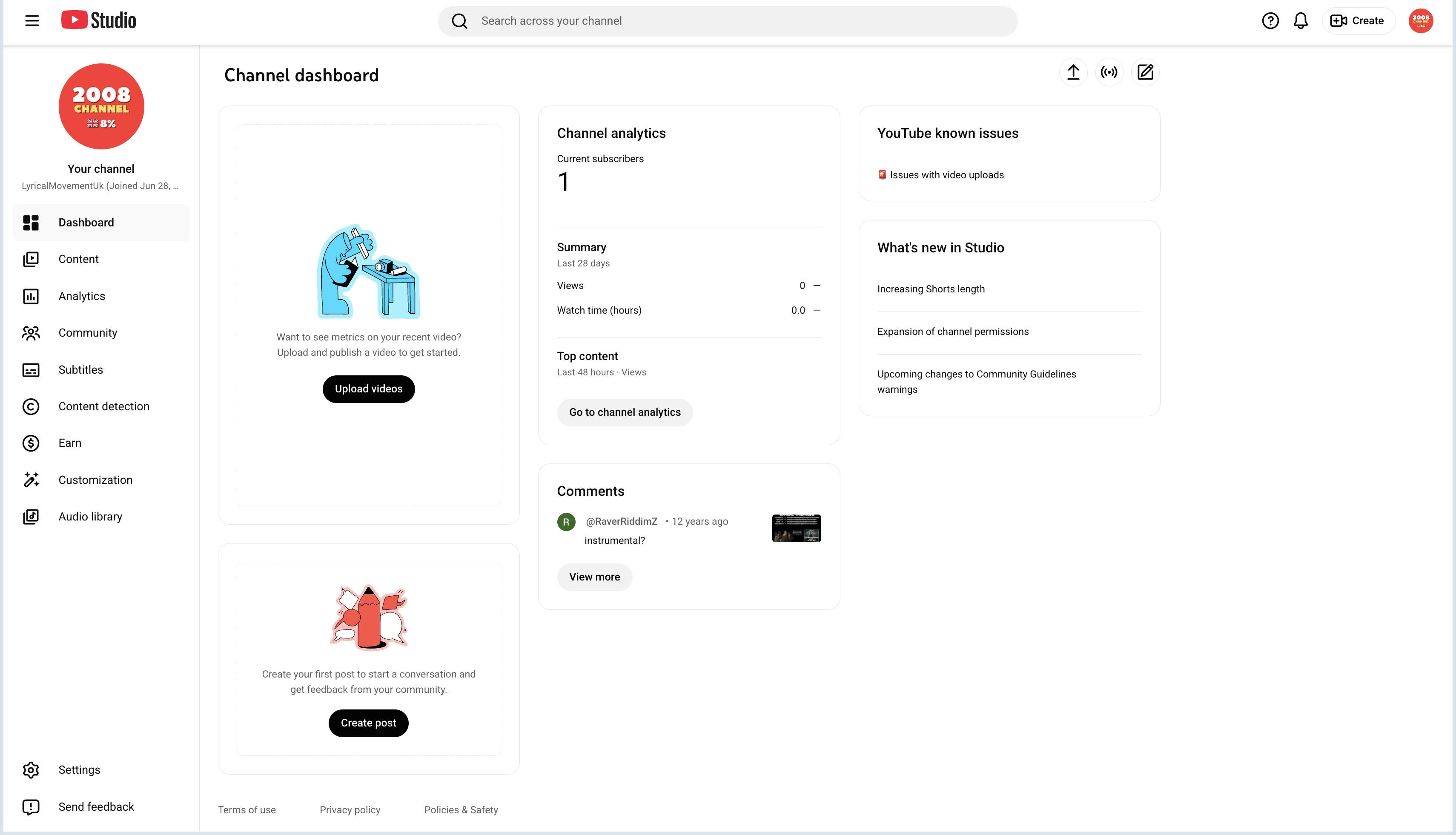The height and width of the screenshot is (835, 1456).
Task: Open Issues with video uploads link
Action: (x=946, y=175)
